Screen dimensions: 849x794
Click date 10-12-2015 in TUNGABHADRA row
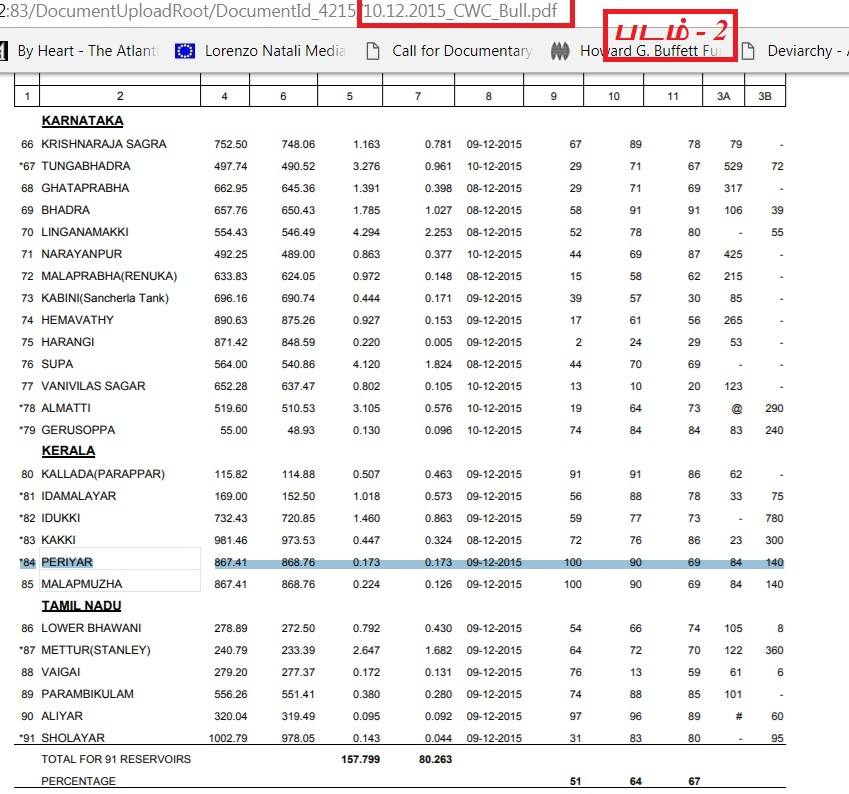point(494,166)
